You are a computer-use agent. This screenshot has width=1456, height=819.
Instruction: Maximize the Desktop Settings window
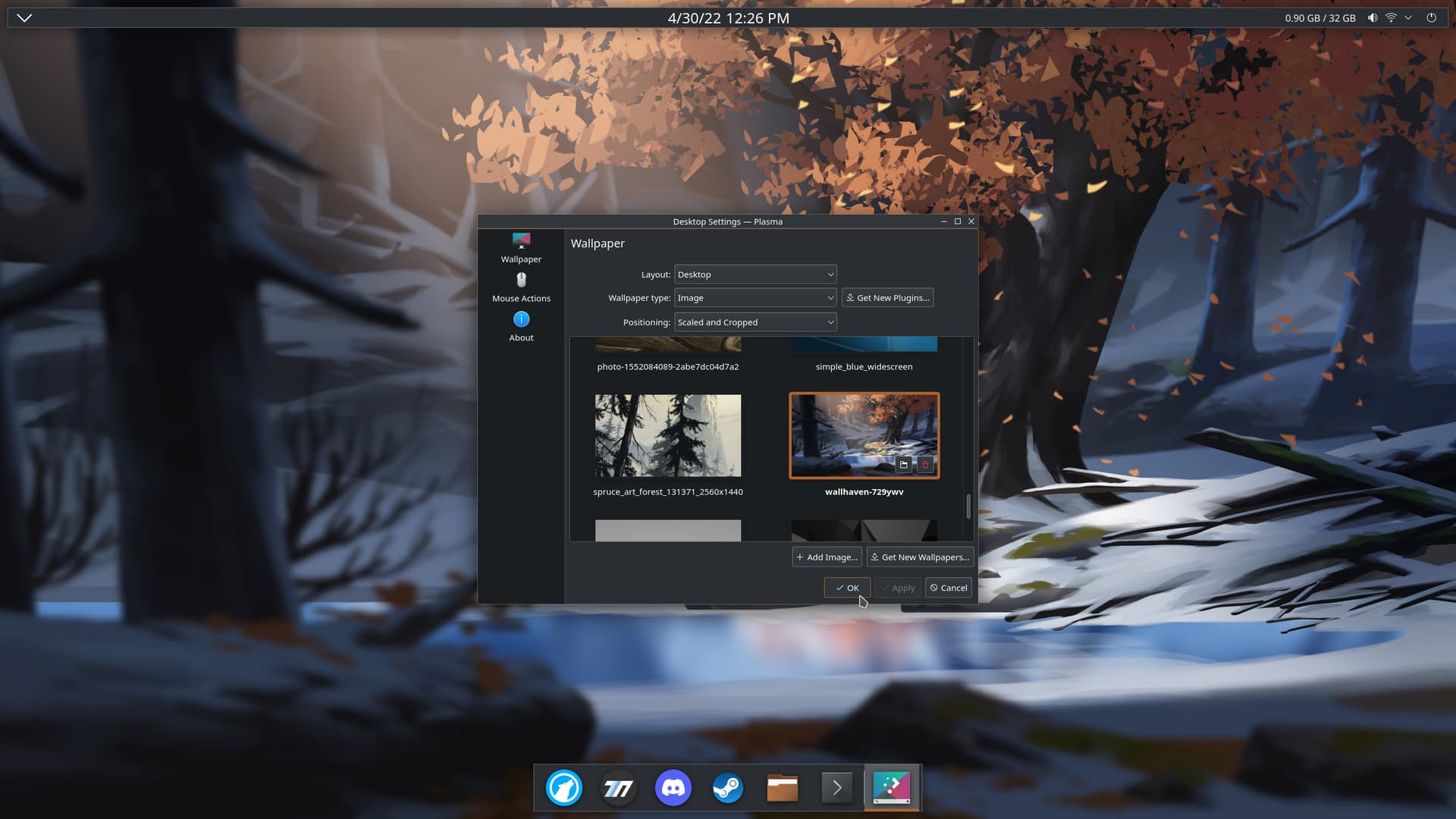[x=958, y=221]
